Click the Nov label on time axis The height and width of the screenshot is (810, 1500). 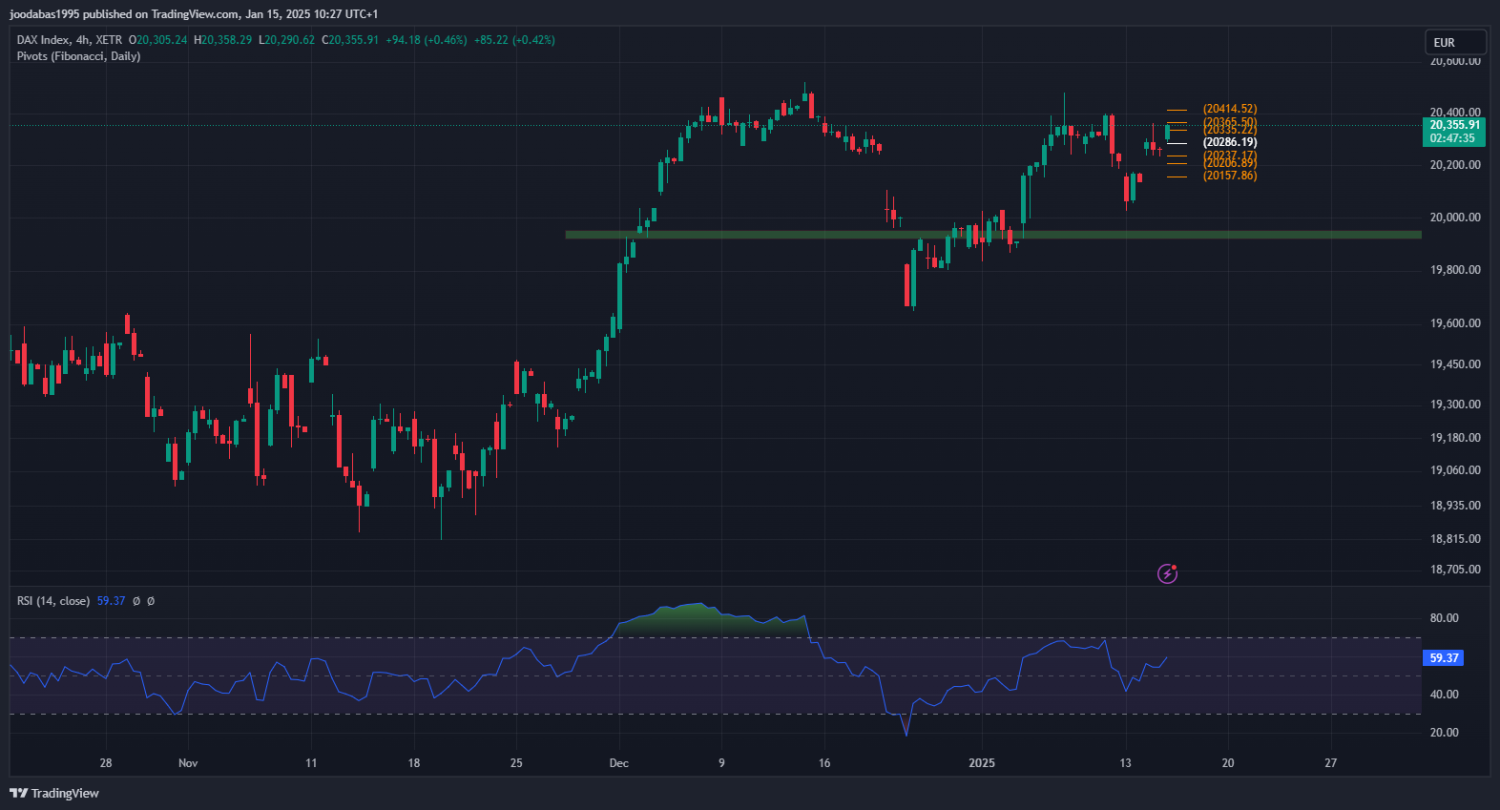(187, 762)
